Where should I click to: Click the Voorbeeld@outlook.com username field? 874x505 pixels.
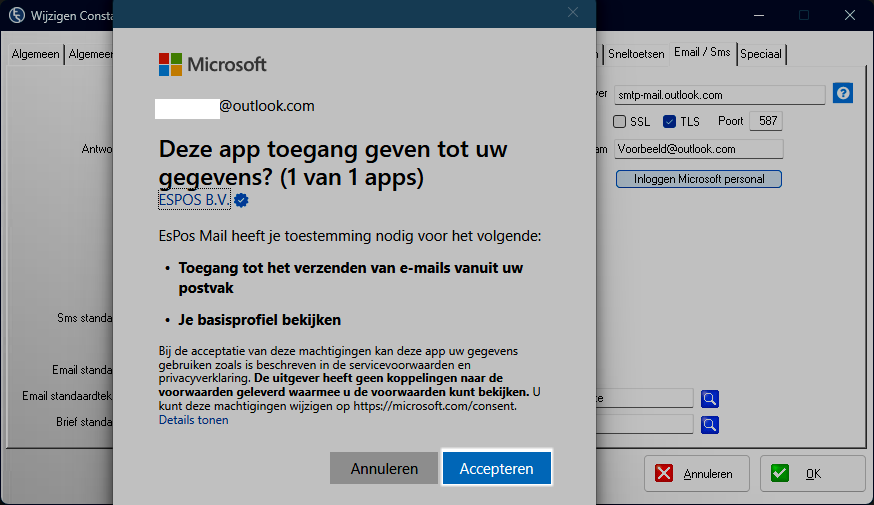tap(699, 149)
